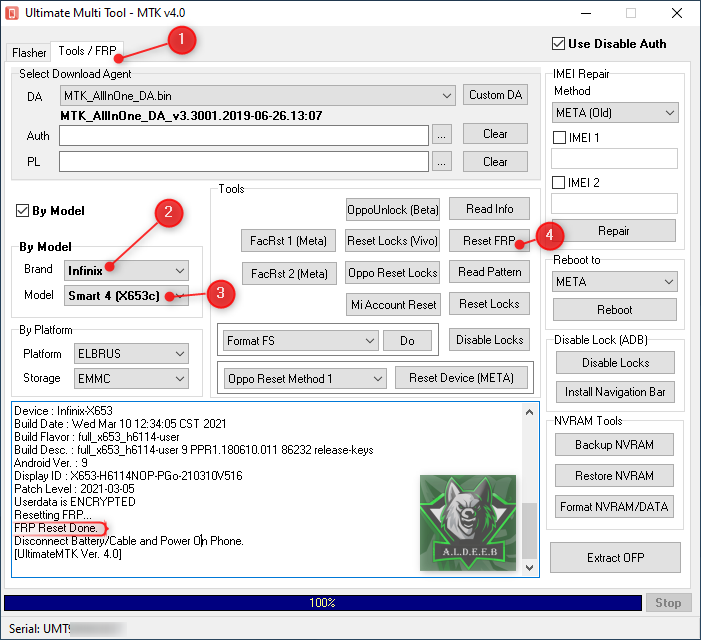Click Disable Locks in the ADB group

(x=615, y=362)
